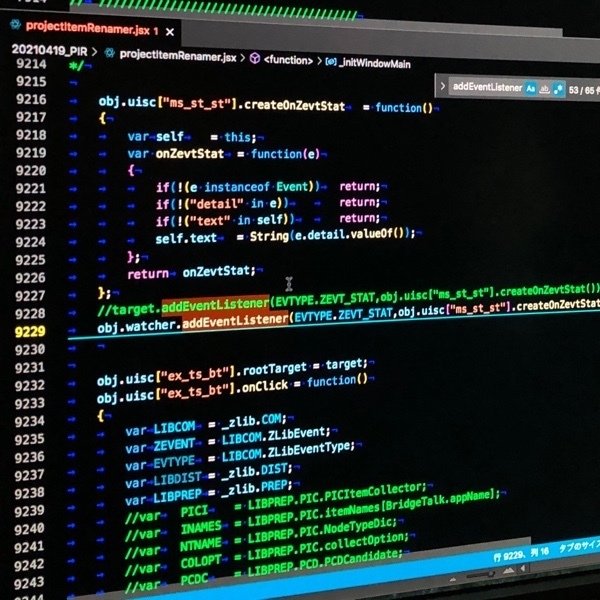
Task: Click 'var self' on line 9218
Action: [x=156, y=136]
